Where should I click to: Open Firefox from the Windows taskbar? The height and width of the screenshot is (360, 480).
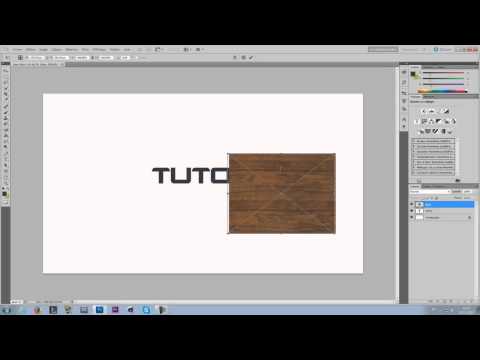click(37, 310)
